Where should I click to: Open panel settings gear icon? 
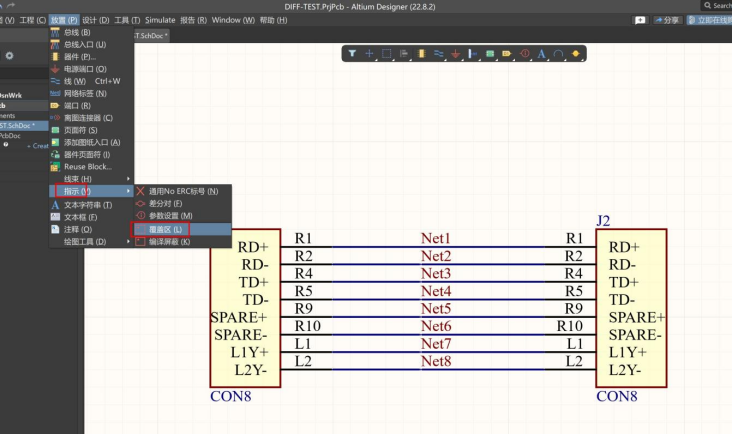(x=9, y=56)
